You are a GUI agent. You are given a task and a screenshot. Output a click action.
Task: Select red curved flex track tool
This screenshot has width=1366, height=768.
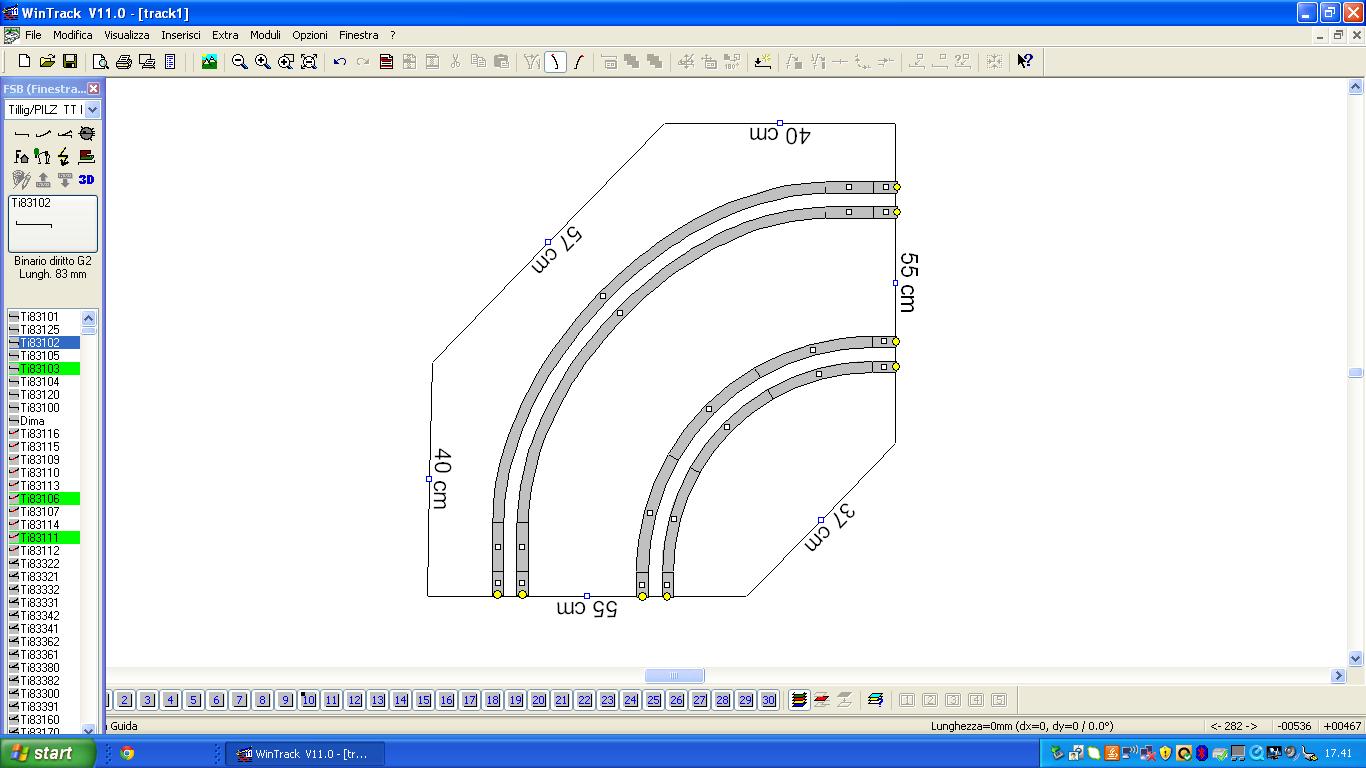pos(579,62)
